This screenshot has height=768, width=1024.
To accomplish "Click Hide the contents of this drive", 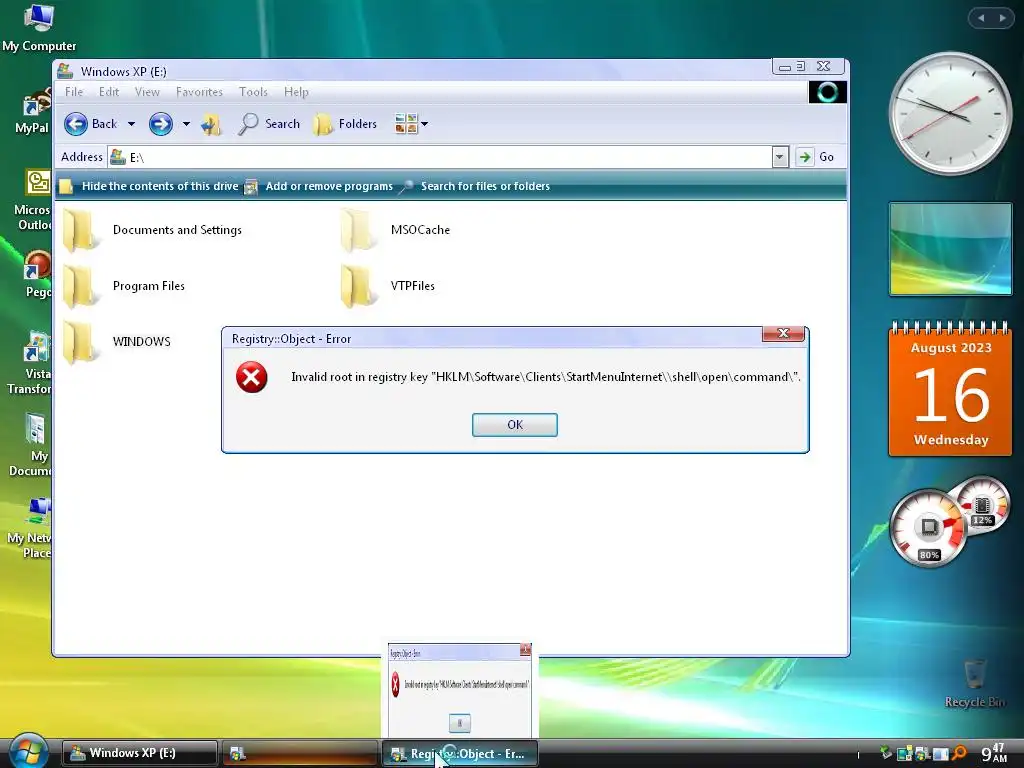I will point(150,186).
